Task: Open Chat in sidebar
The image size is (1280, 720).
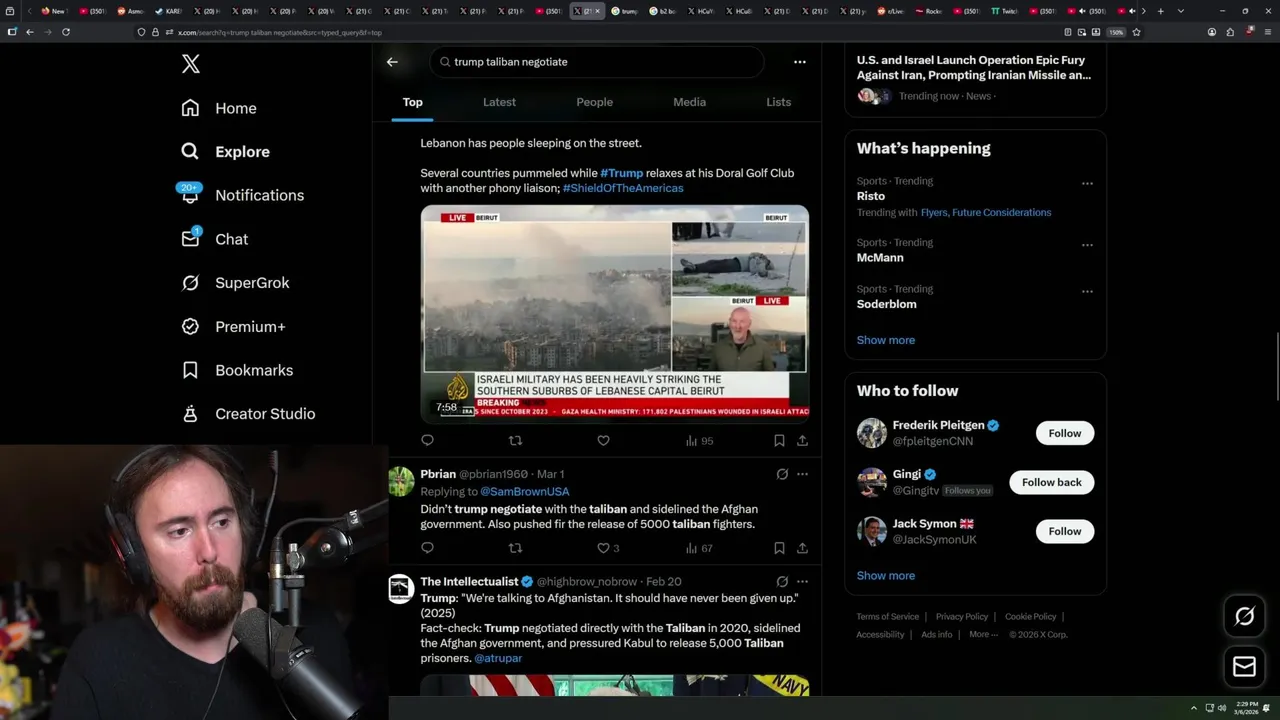Action: tap(214, 239)
